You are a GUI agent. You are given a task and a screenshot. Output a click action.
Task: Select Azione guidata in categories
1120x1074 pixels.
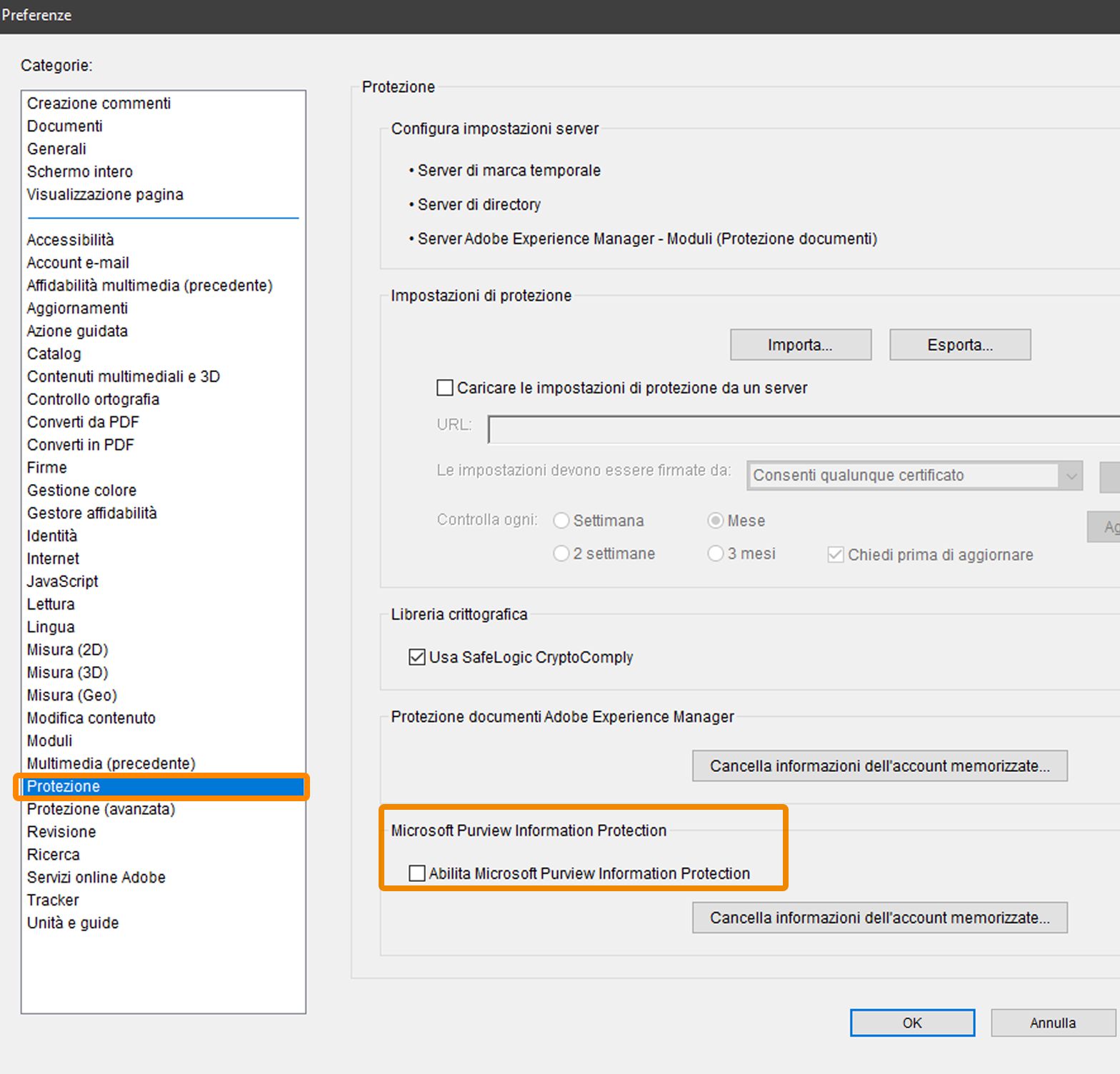click(x=77, y=331)
